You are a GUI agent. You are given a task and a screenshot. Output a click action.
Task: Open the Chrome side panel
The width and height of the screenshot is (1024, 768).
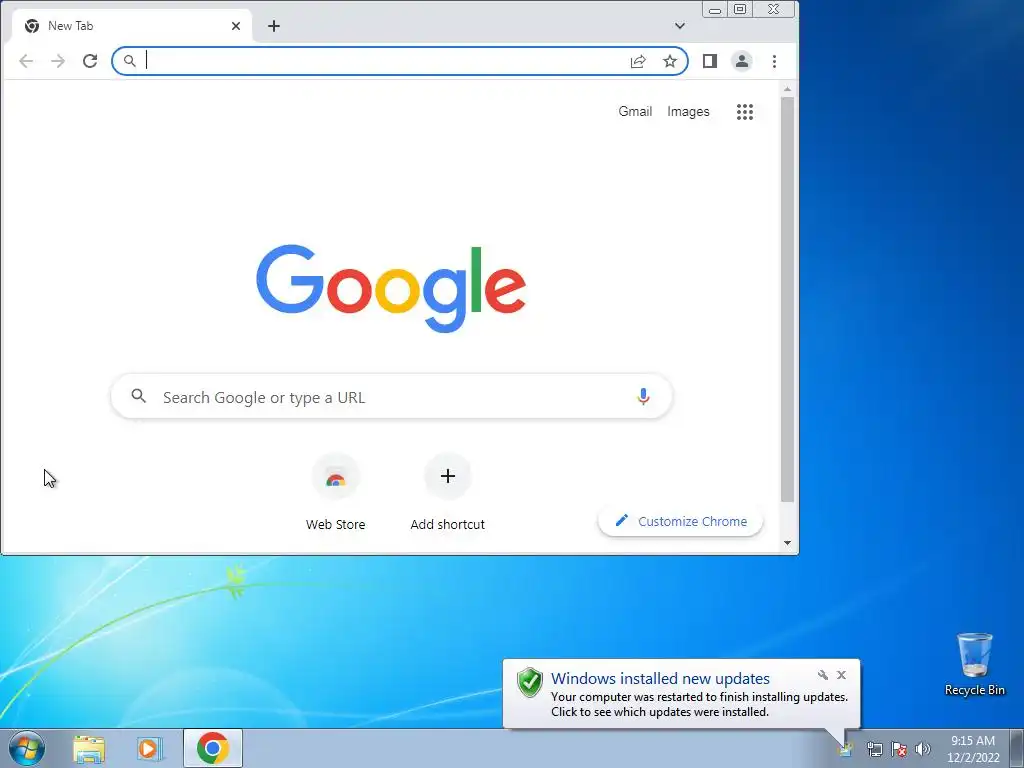710,61
